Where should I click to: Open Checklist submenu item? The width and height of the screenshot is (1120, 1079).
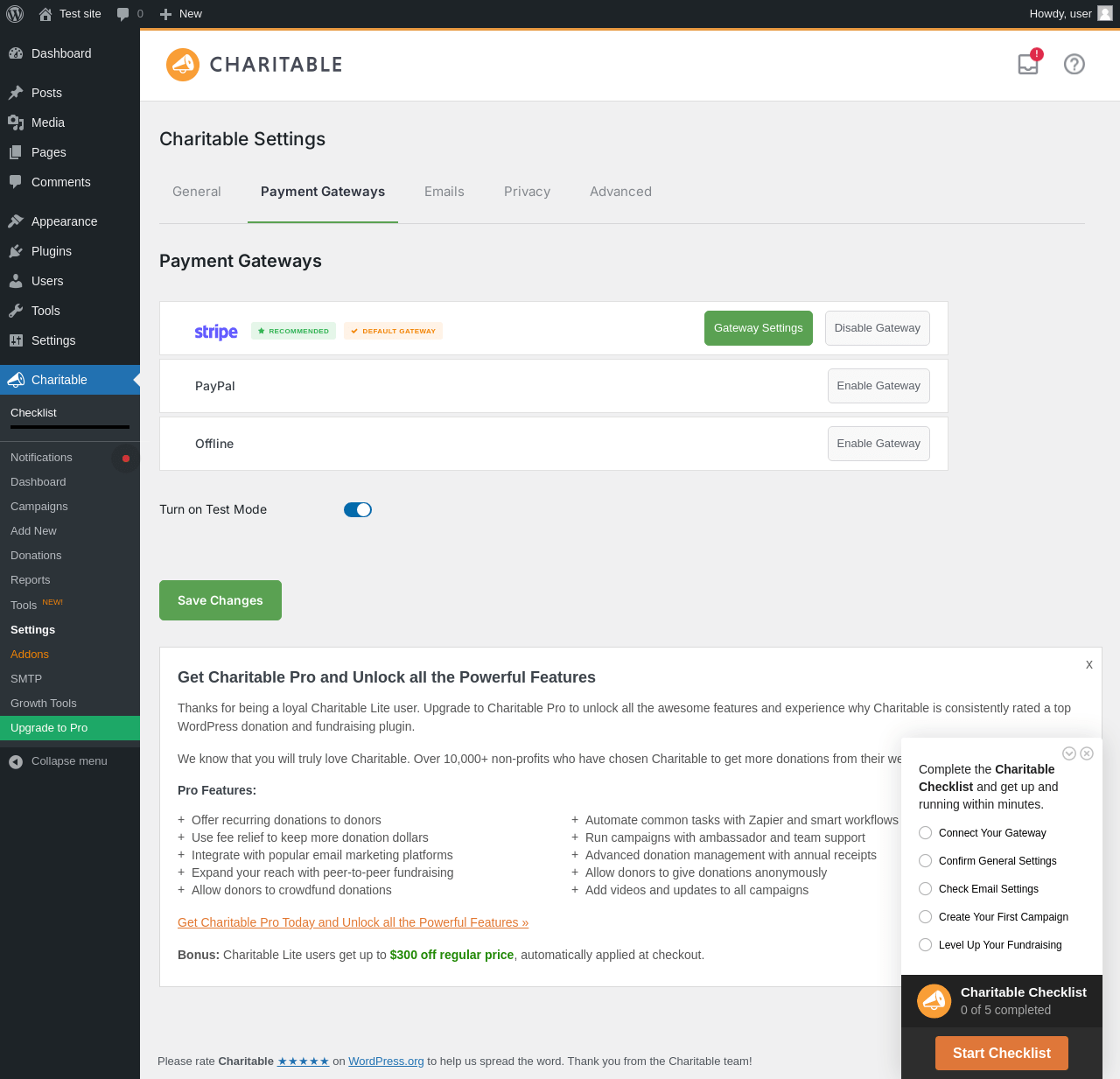coord(33,413)
